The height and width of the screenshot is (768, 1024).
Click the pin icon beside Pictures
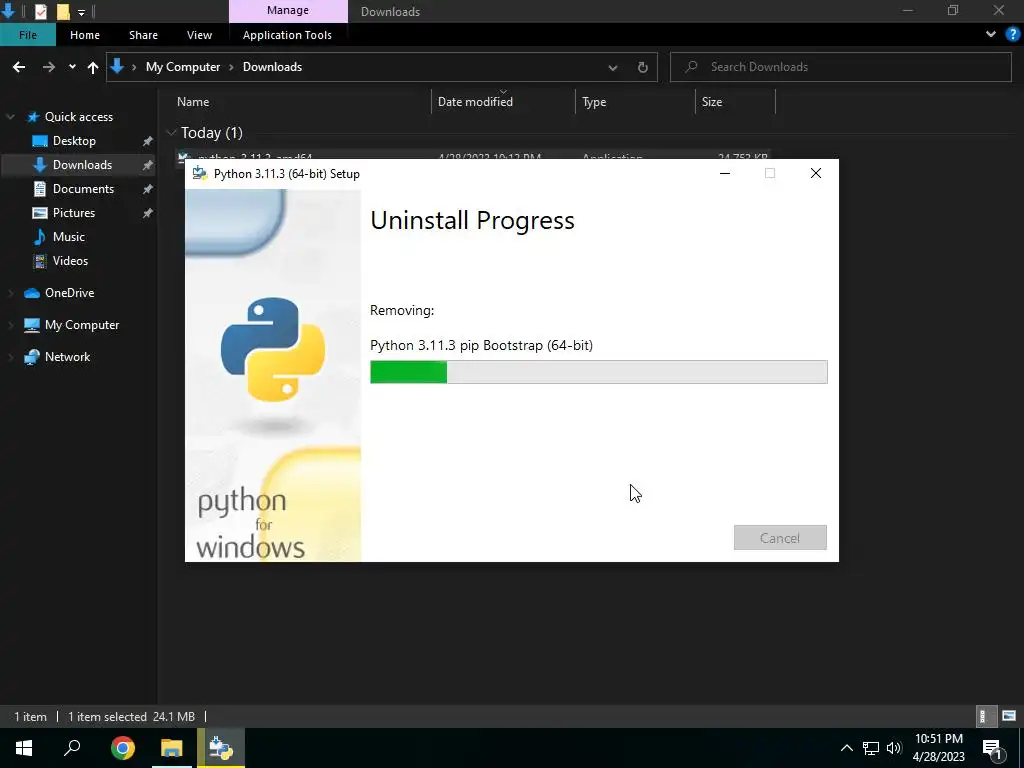pos(148,213)
